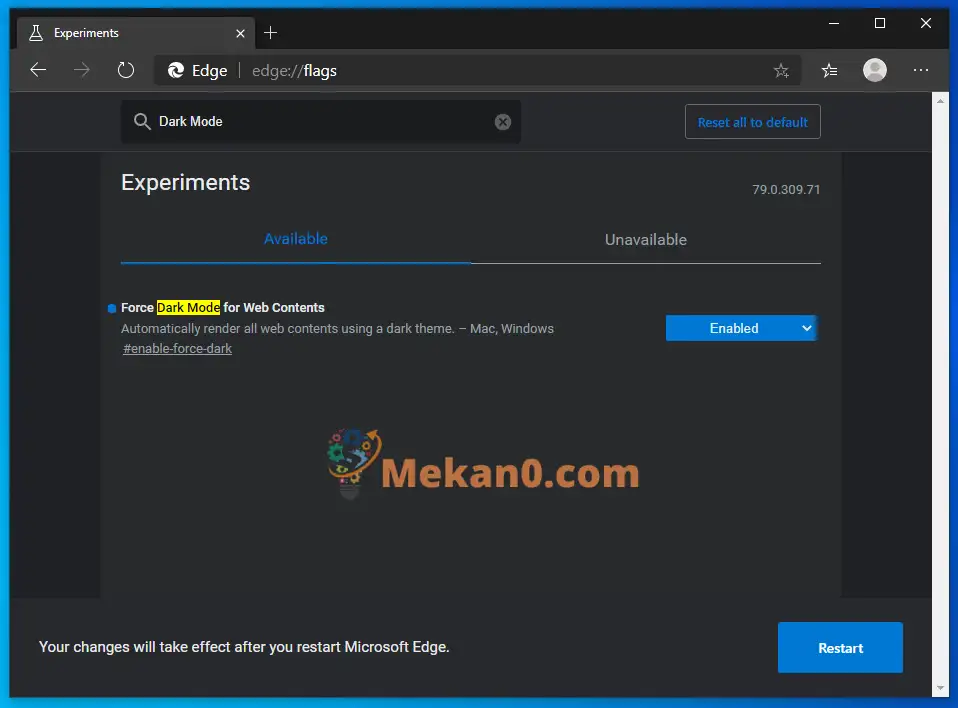Open the Favorites list icon
The width and height of the screenshot is (958, 708).
[x=829, y=71]
